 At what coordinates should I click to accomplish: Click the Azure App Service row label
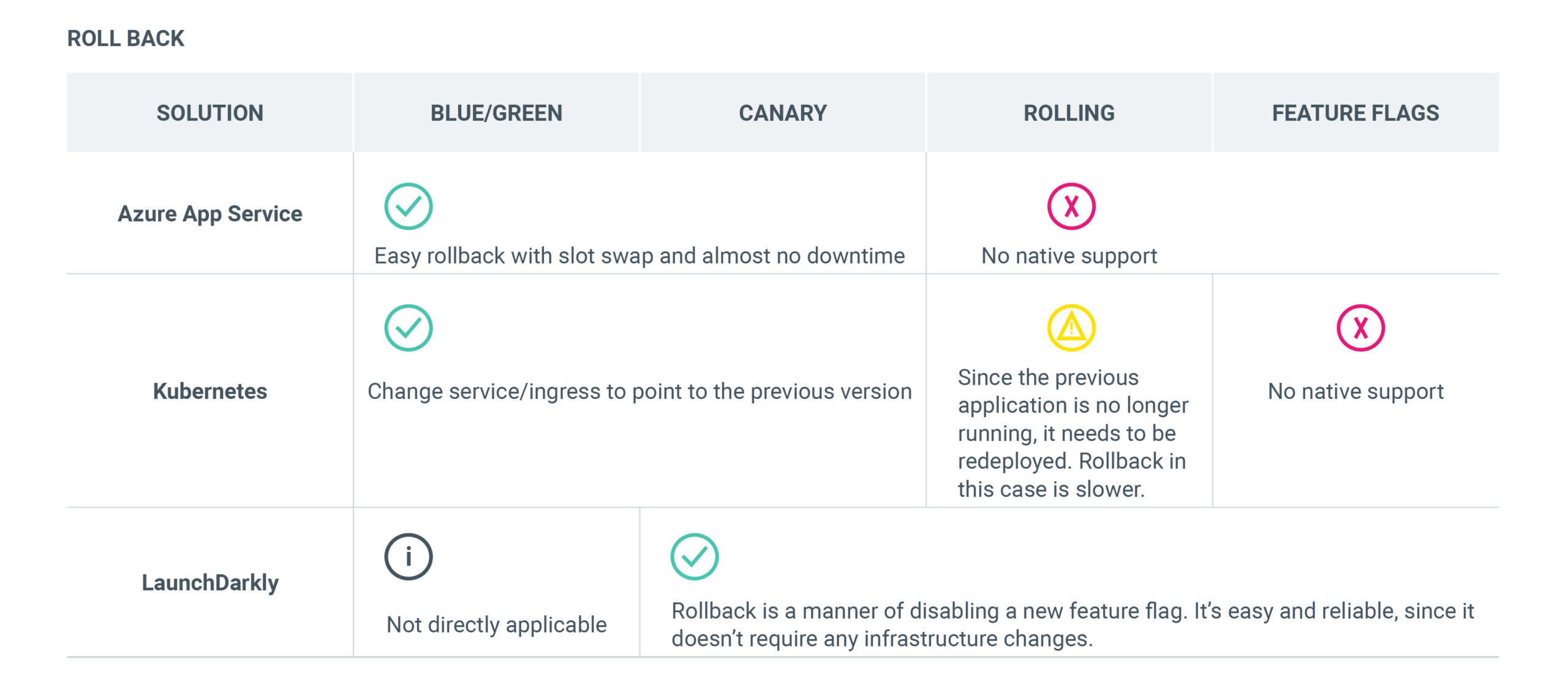pos(210,214)
